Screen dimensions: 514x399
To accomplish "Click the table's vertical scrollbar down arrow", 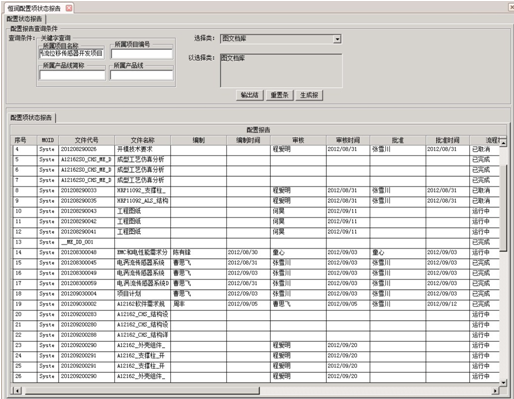I will click(x=503, y=382).
